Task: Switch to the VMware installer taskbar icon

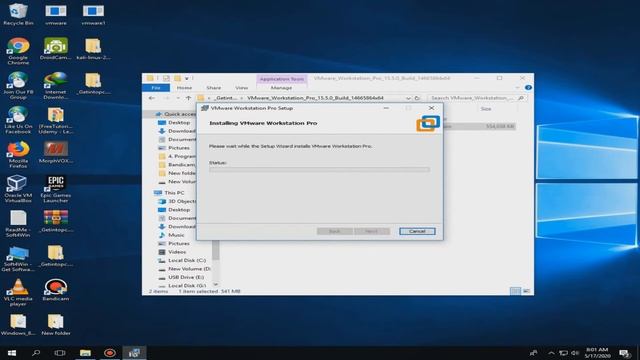Action: coord(134,353)
